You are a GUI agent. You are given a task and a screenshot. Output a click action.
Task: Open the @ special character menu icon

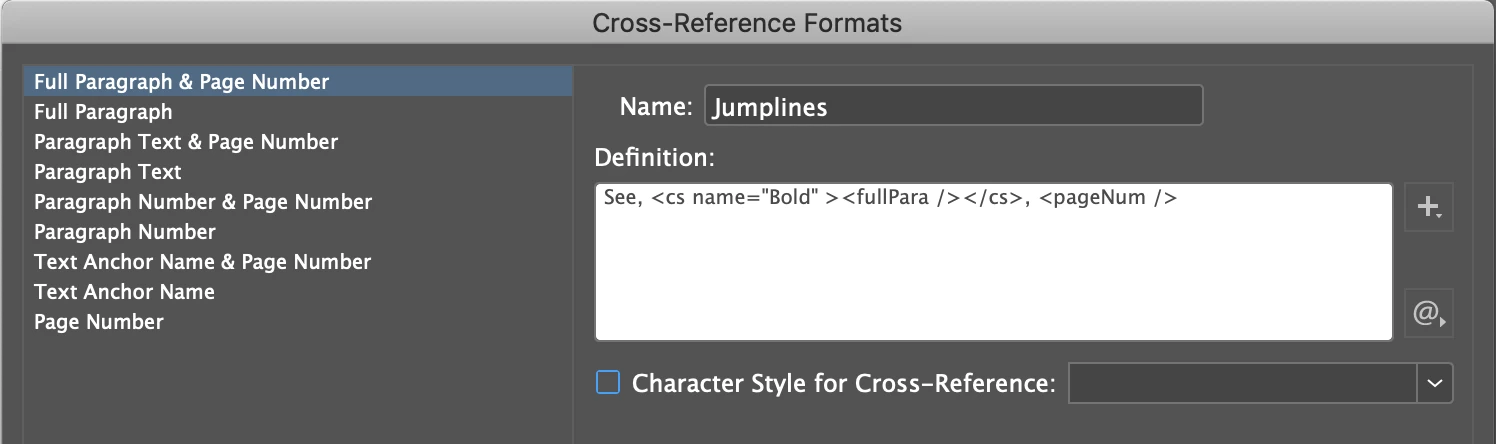coord(1428,315)
